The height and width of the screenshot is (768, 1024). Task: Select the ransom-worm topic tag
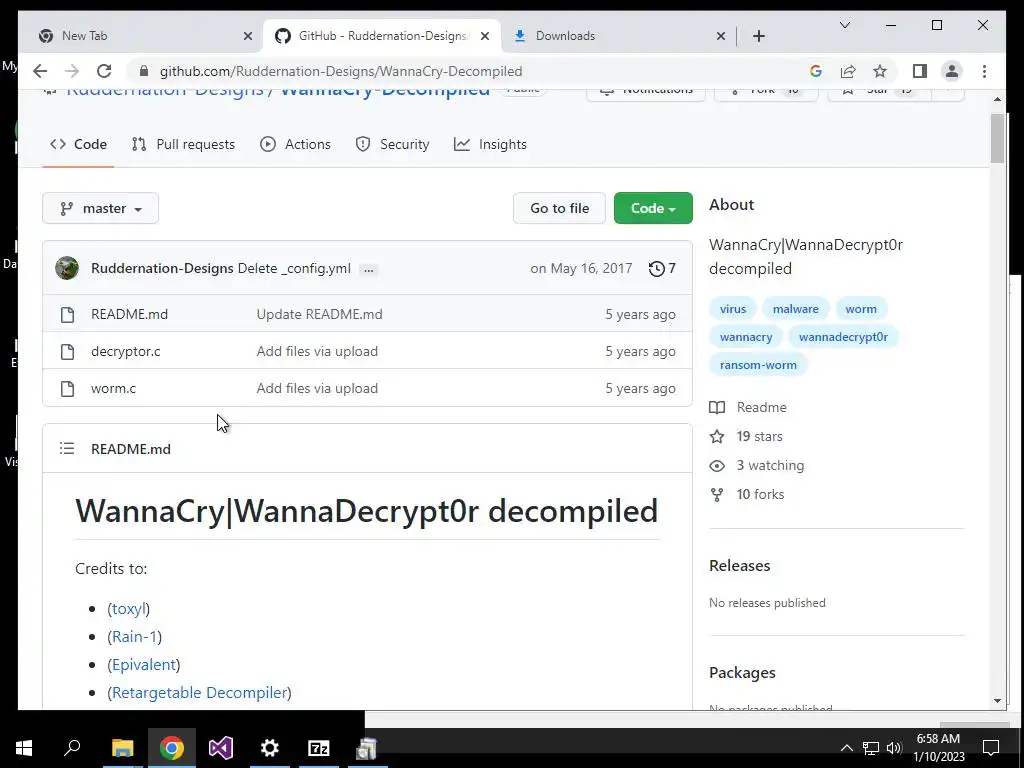click(x=758, y=365)
